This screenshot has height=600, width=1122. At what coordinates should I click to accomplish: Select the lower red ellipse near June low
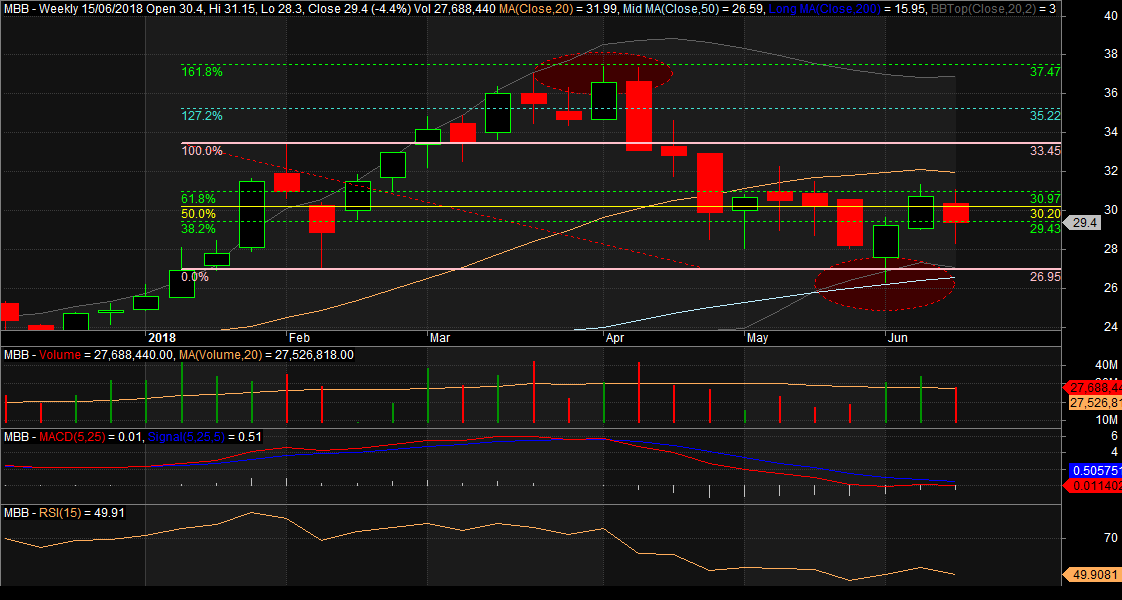click(885, 282)
